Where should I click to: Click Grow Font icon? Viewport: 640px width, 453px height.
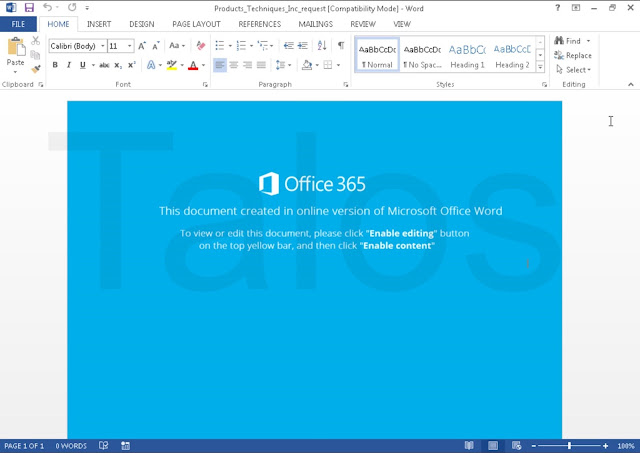pos(142,46)
